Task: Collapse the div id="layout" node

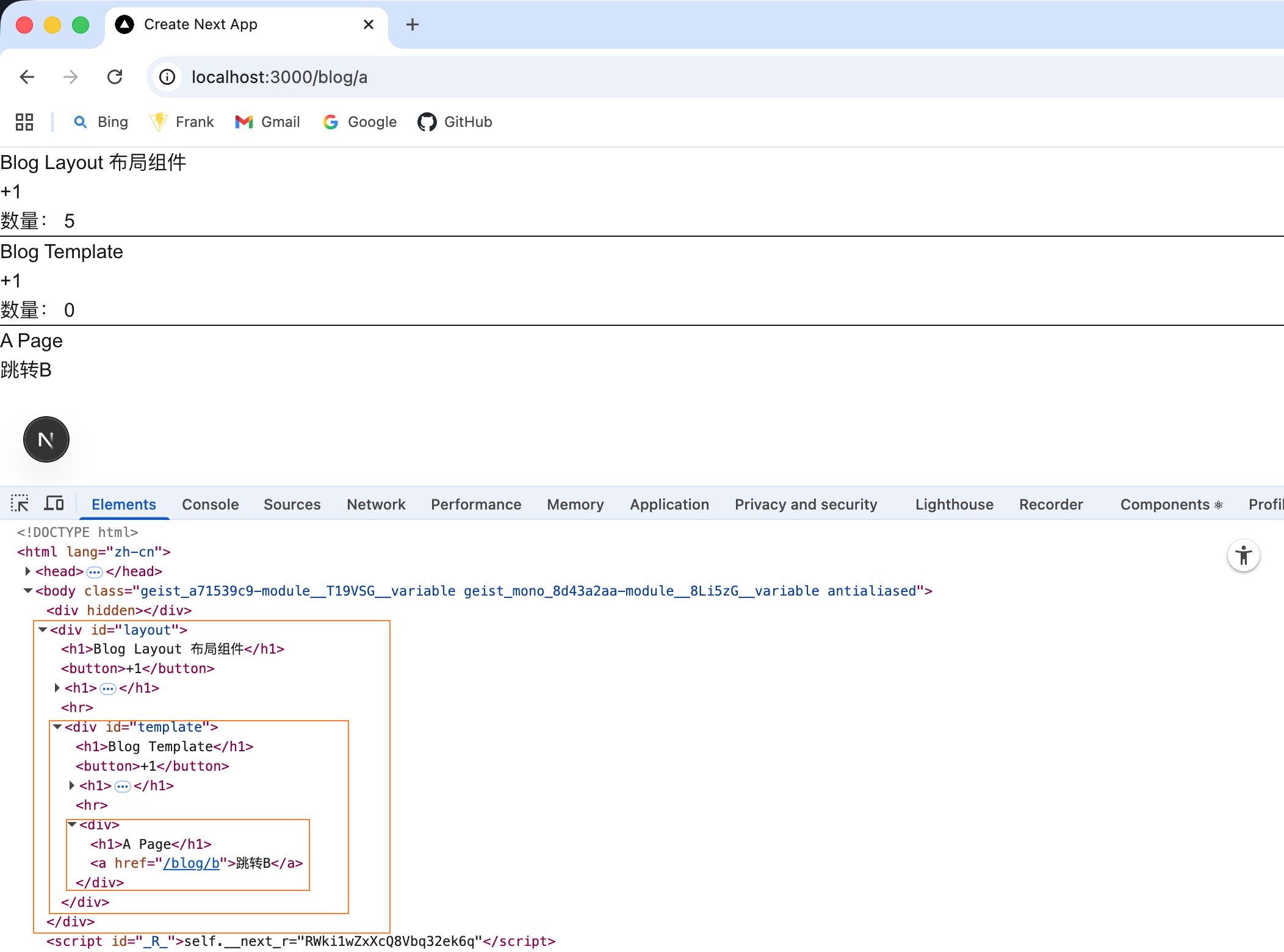Action: pos(43,630)
